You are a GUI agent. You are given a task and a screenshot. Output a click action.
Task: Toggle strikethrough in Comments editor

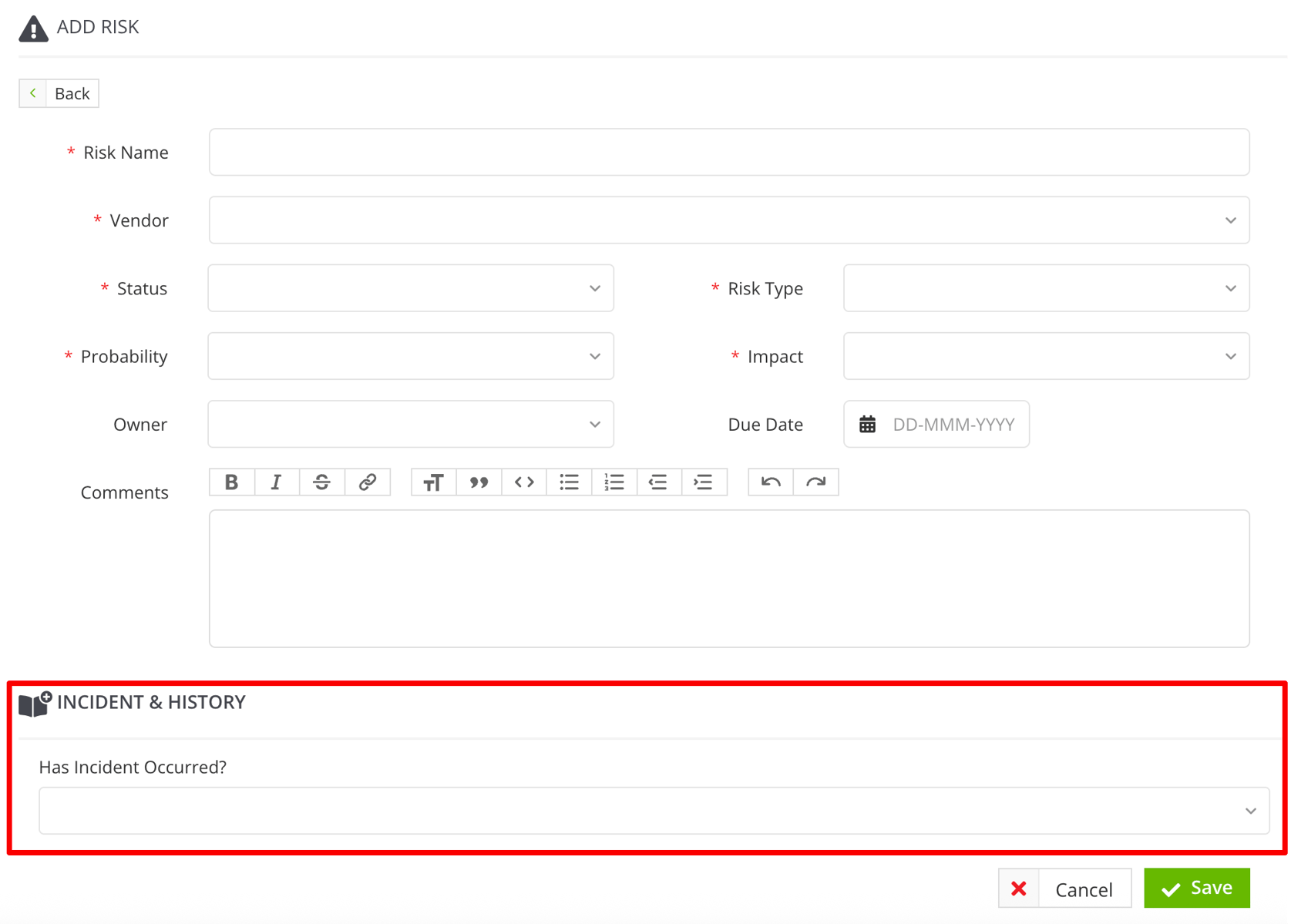click(321, 482)
